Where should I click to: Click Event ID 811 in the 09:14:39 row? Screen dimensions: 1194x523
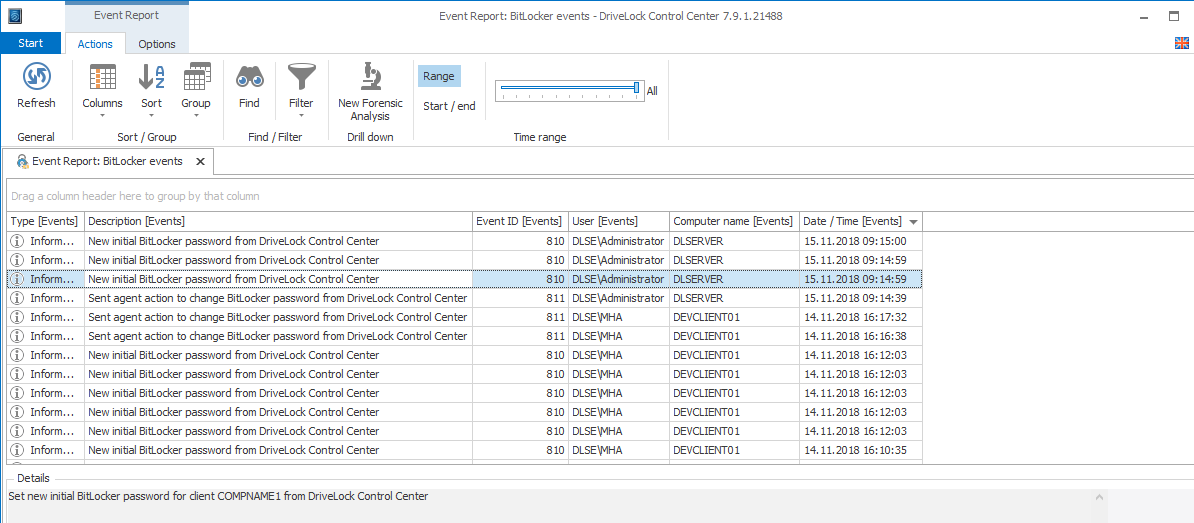tap(520, 298)
